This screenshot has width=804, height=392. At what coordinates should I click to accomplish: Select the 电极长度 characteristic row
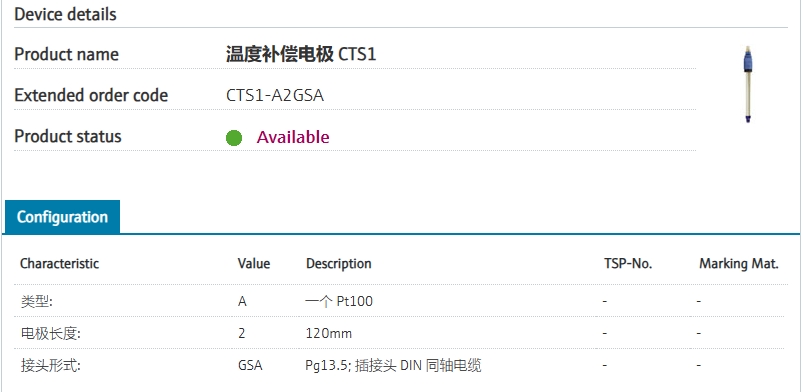tap(401, 334)
